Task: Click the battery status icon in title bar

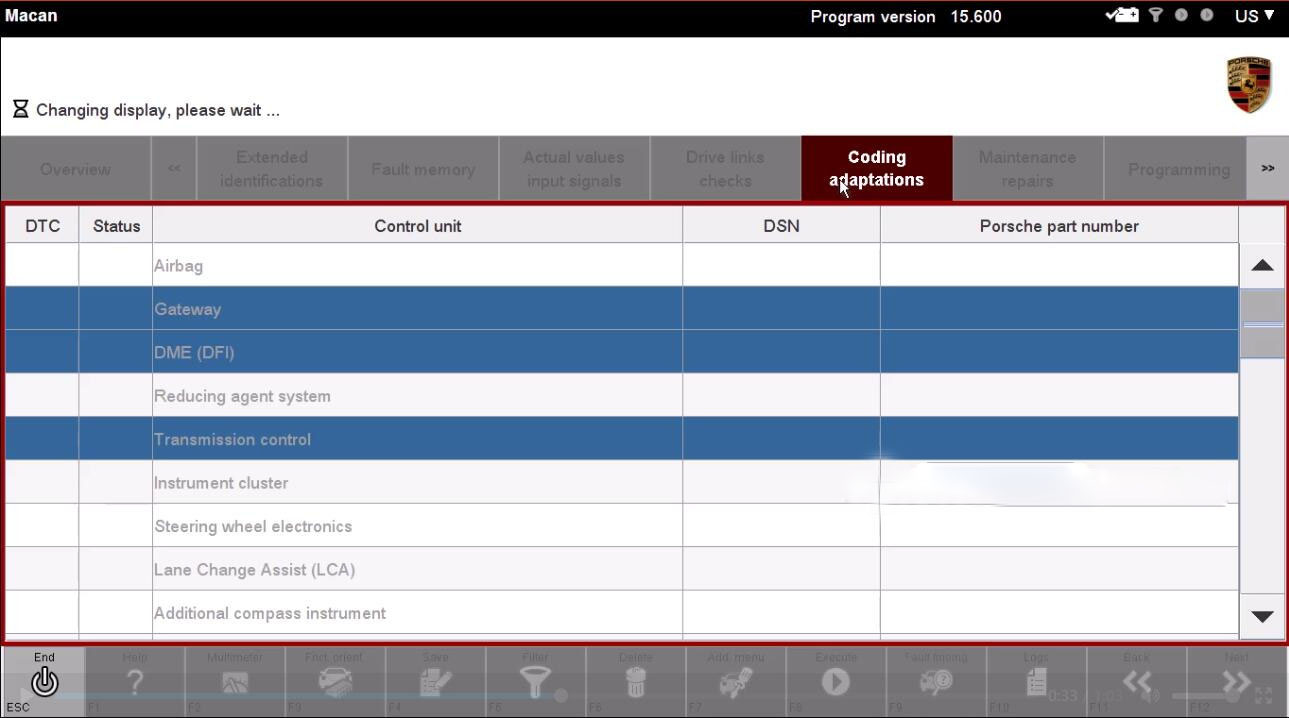Action: pyautogui.click(x=1122, y=16)
